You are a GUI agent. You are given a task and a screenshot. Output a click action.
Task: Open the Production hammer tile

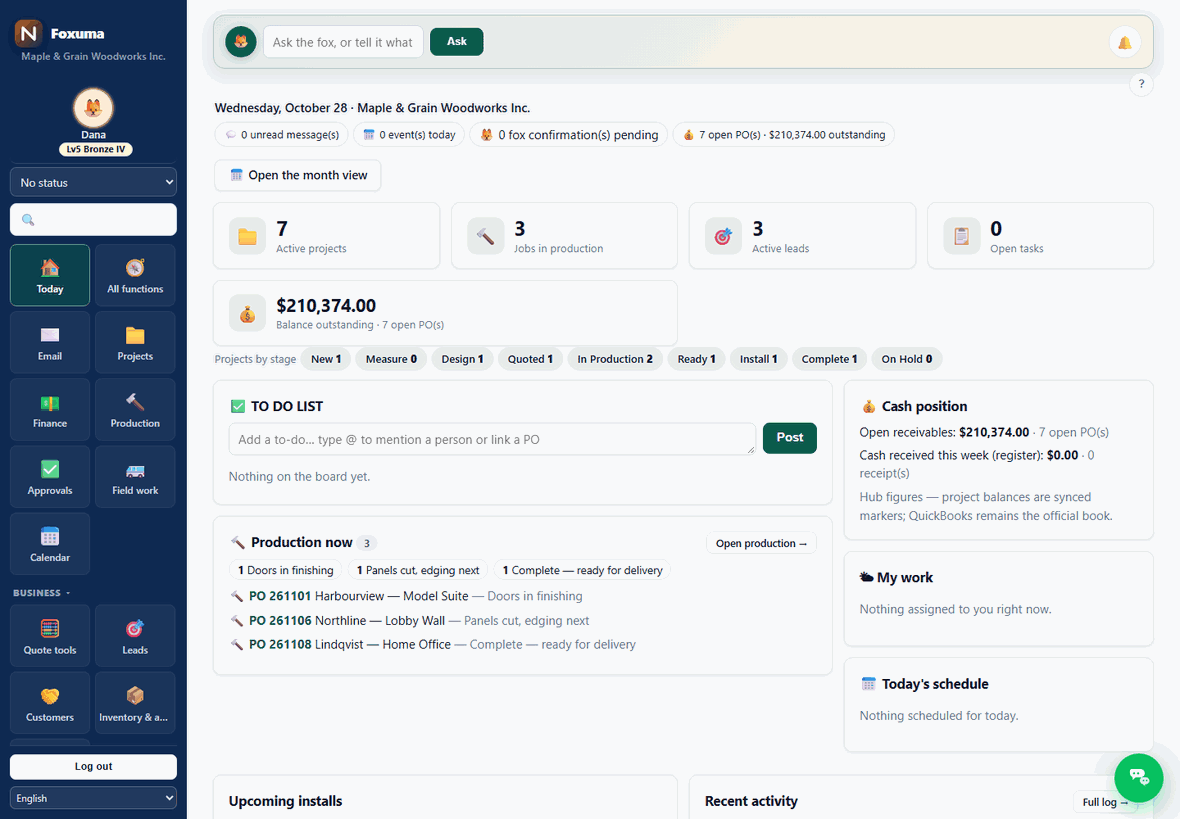coord(135,410)
